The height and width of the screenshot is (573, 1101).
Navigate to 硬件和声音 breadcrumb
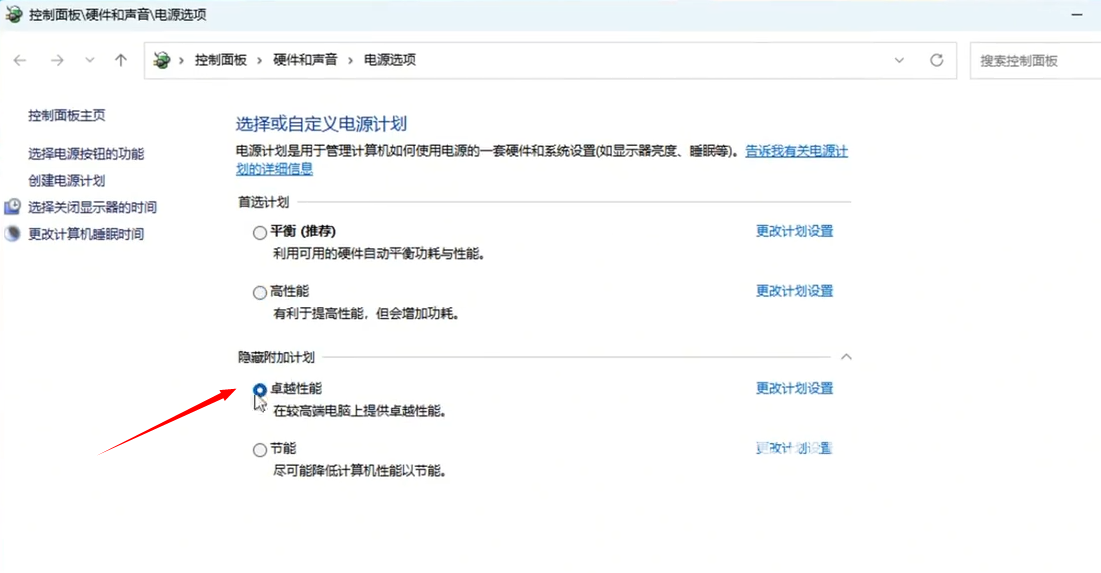[305, 60]
